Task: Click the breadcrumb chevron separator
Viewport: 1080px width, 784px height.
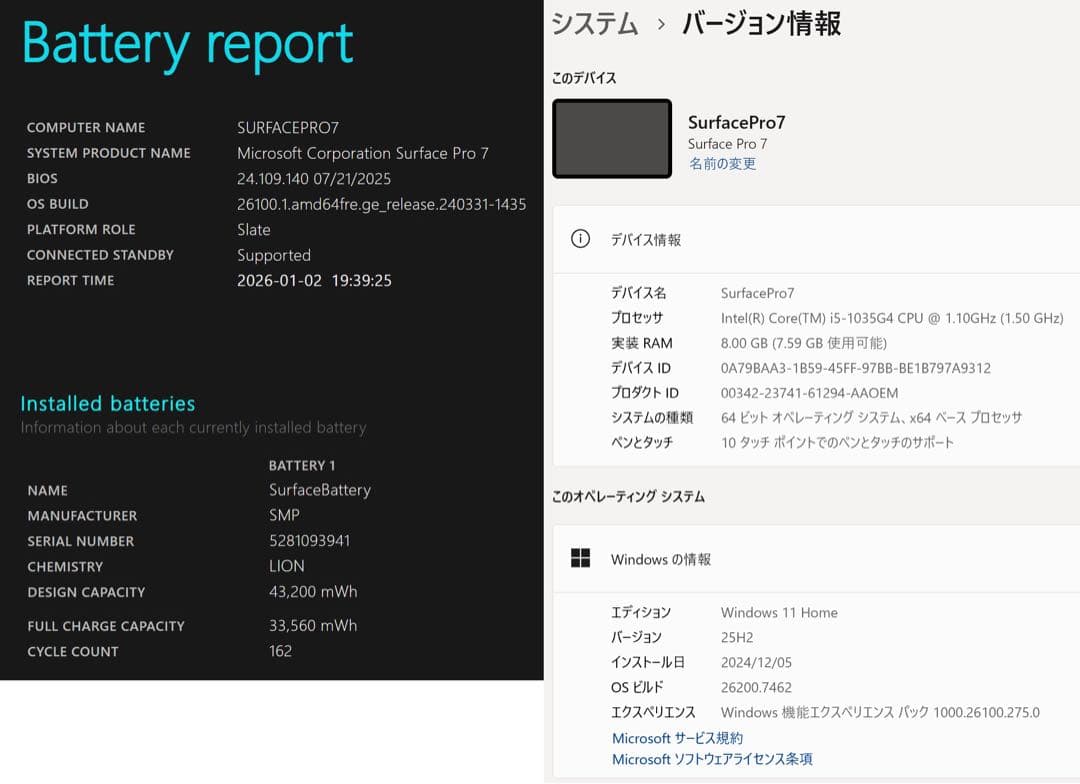Action: point(661,25)
